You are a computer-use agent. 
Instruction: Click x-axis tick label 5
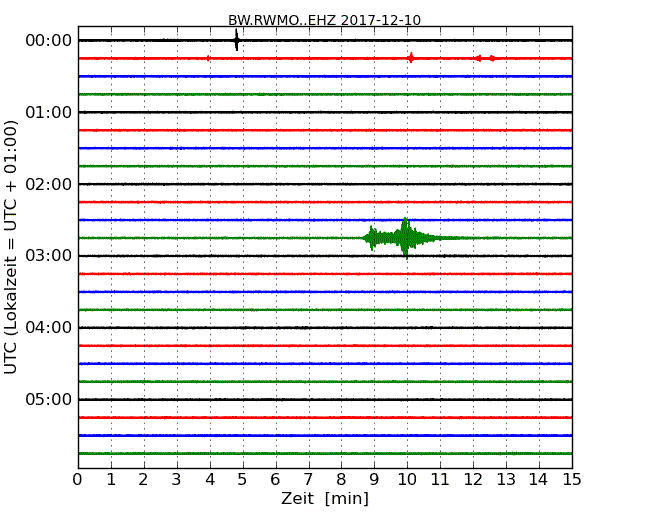coord(242,480)
